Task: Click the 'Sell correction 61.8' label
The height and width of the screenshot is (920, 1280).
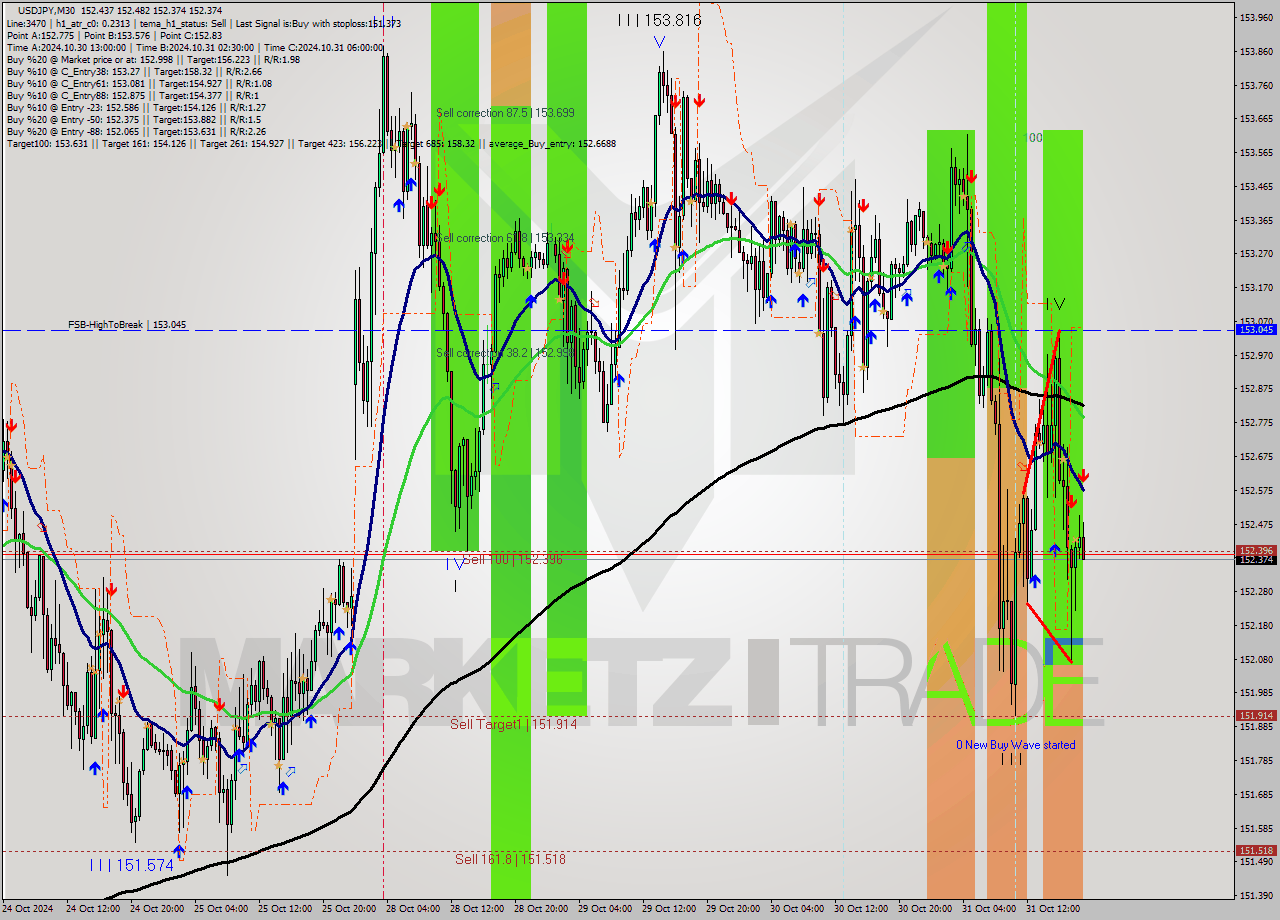Action: coord(505,238)
